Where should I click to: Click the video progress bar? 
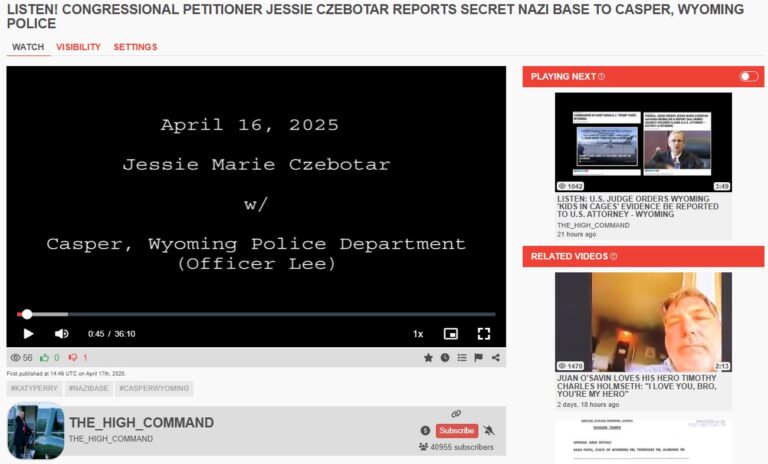coord(256,314)
